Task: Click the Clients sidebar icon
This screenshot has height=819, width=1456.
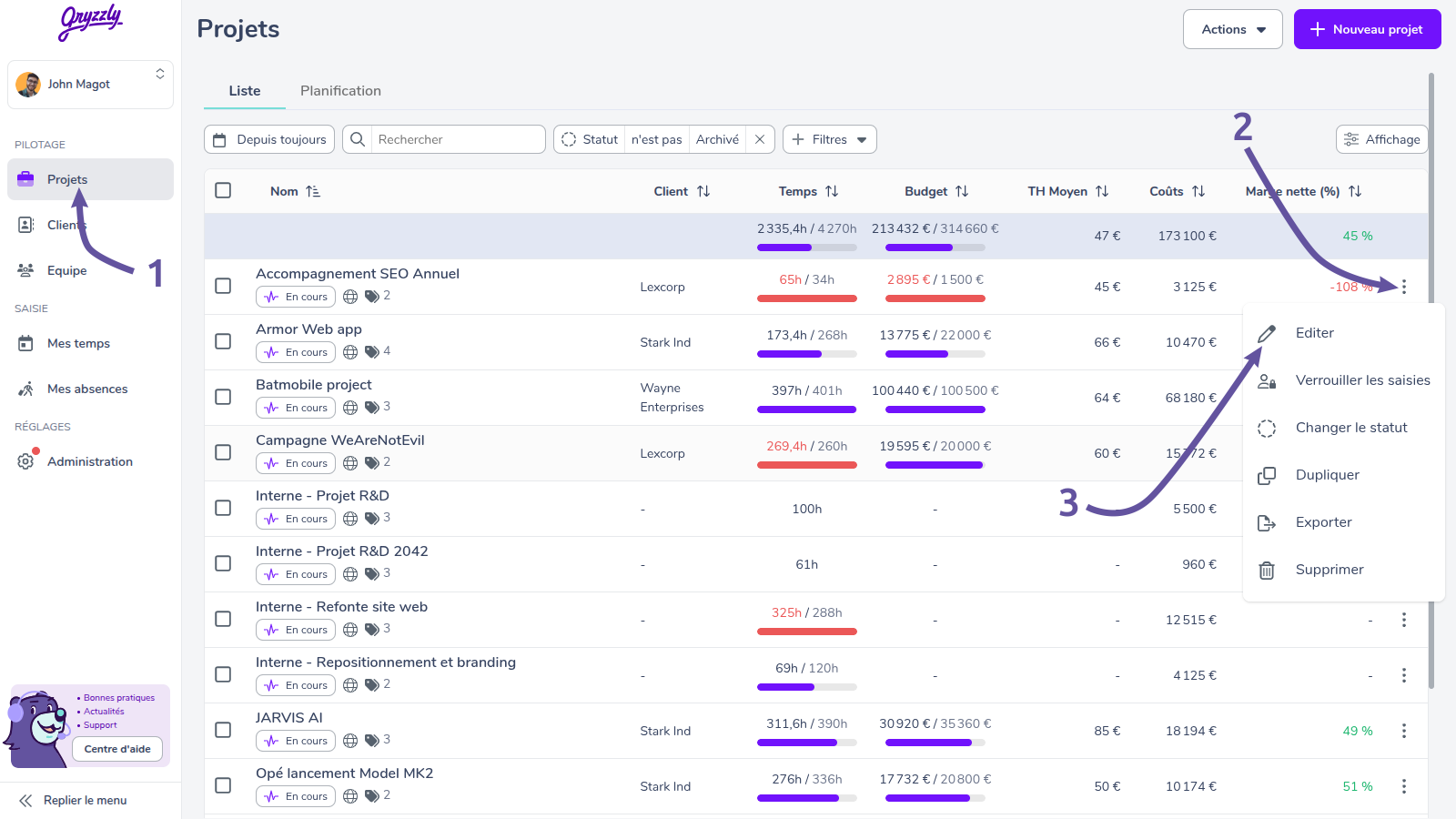Action: click(x=26, y=225)
